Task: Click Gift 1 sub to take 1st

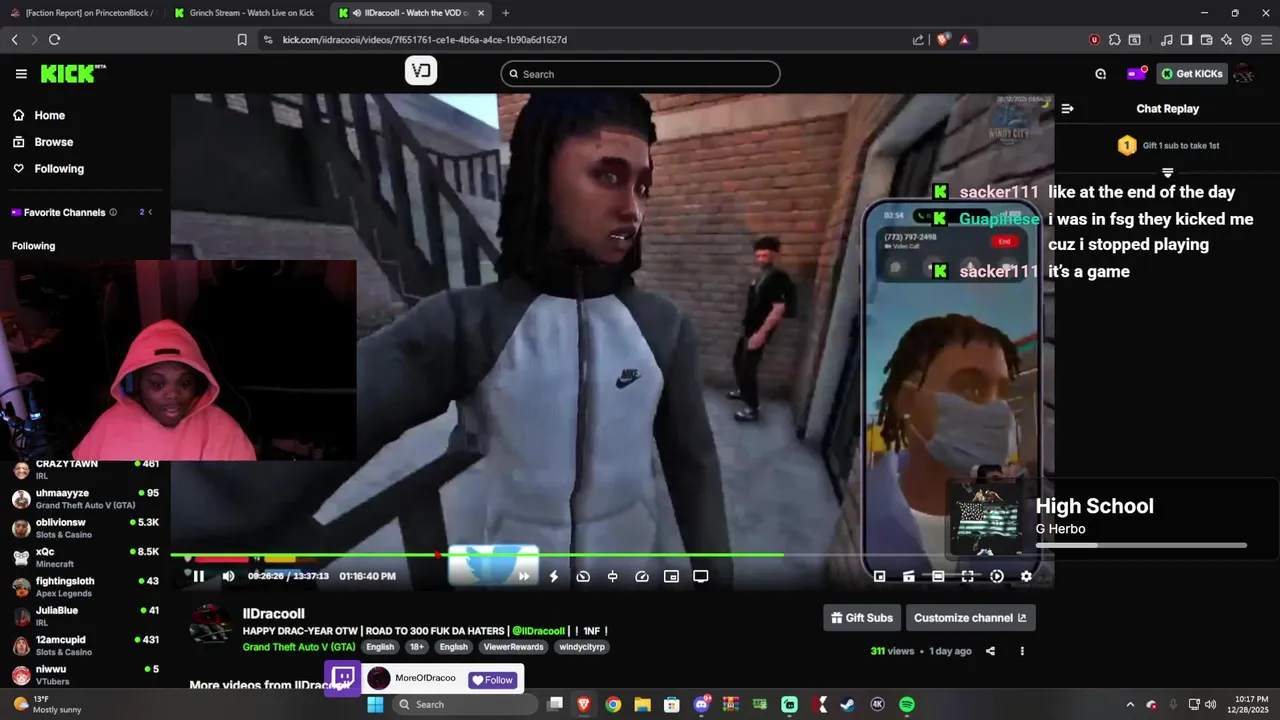Action: coord(1167,145)
